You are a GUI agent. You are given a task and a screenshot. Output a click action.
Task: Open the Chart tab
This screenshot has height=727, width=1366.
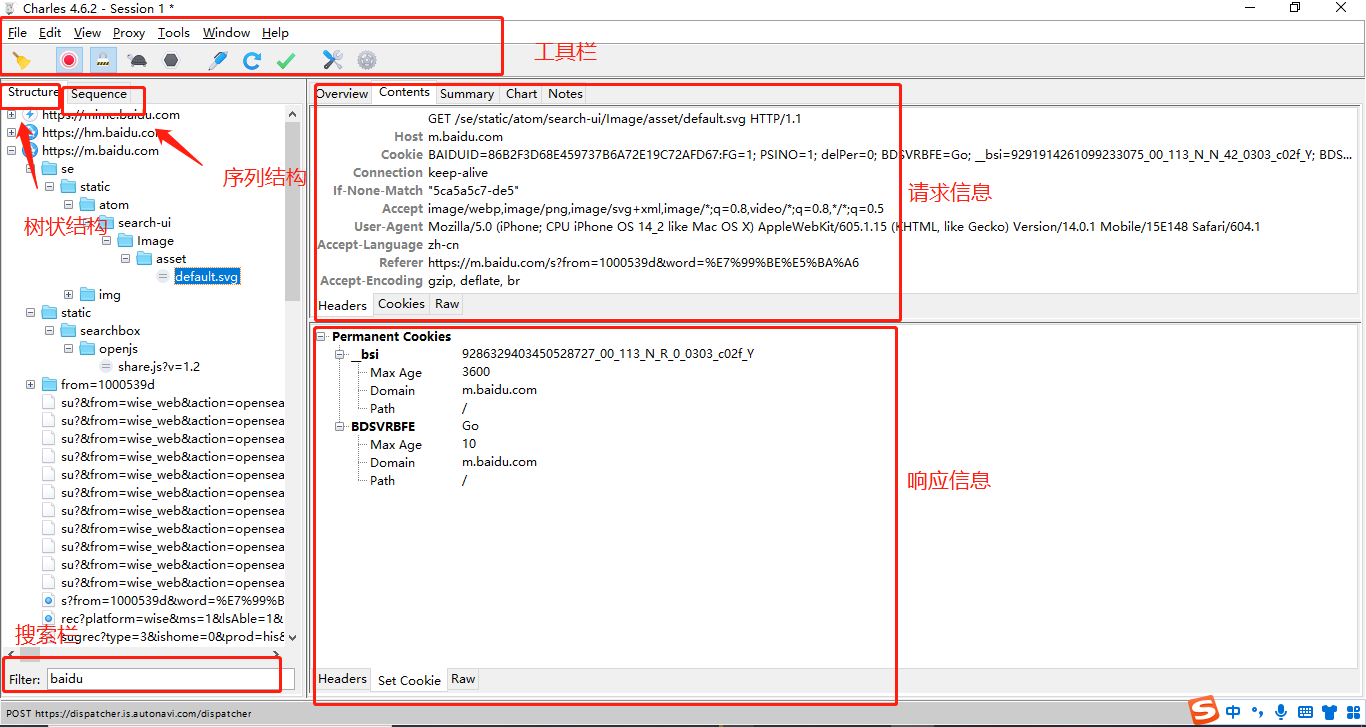(x=521, y=94)
